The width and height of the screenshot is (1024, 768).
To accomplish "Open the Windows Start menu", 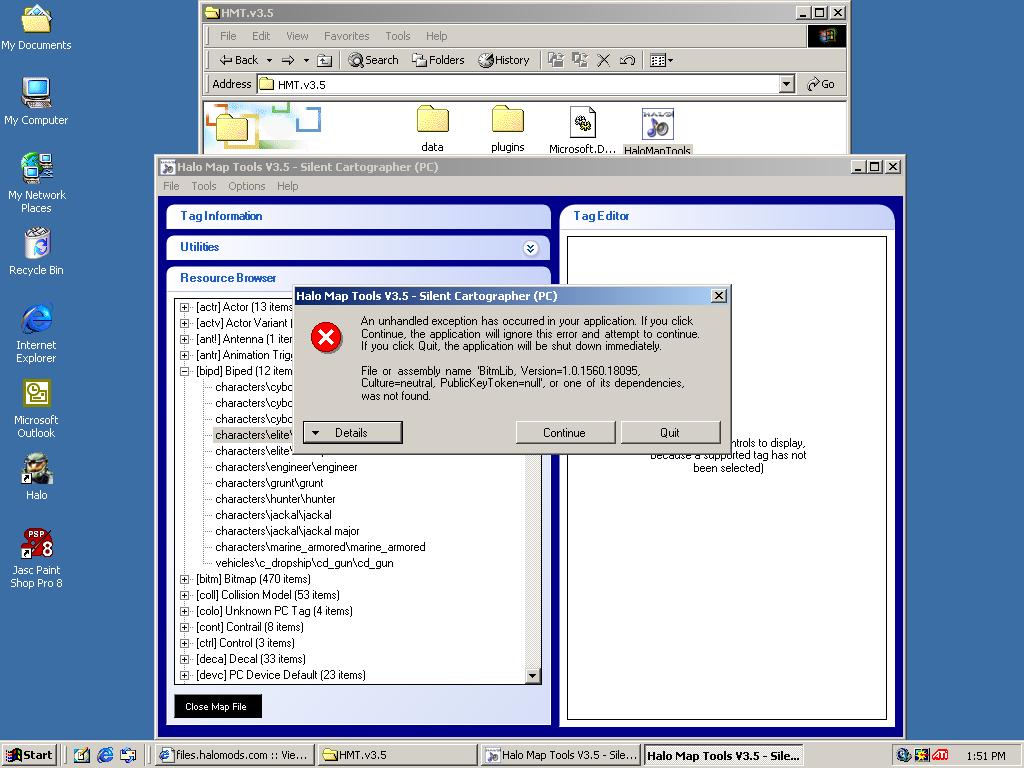I will click(29, 755).
